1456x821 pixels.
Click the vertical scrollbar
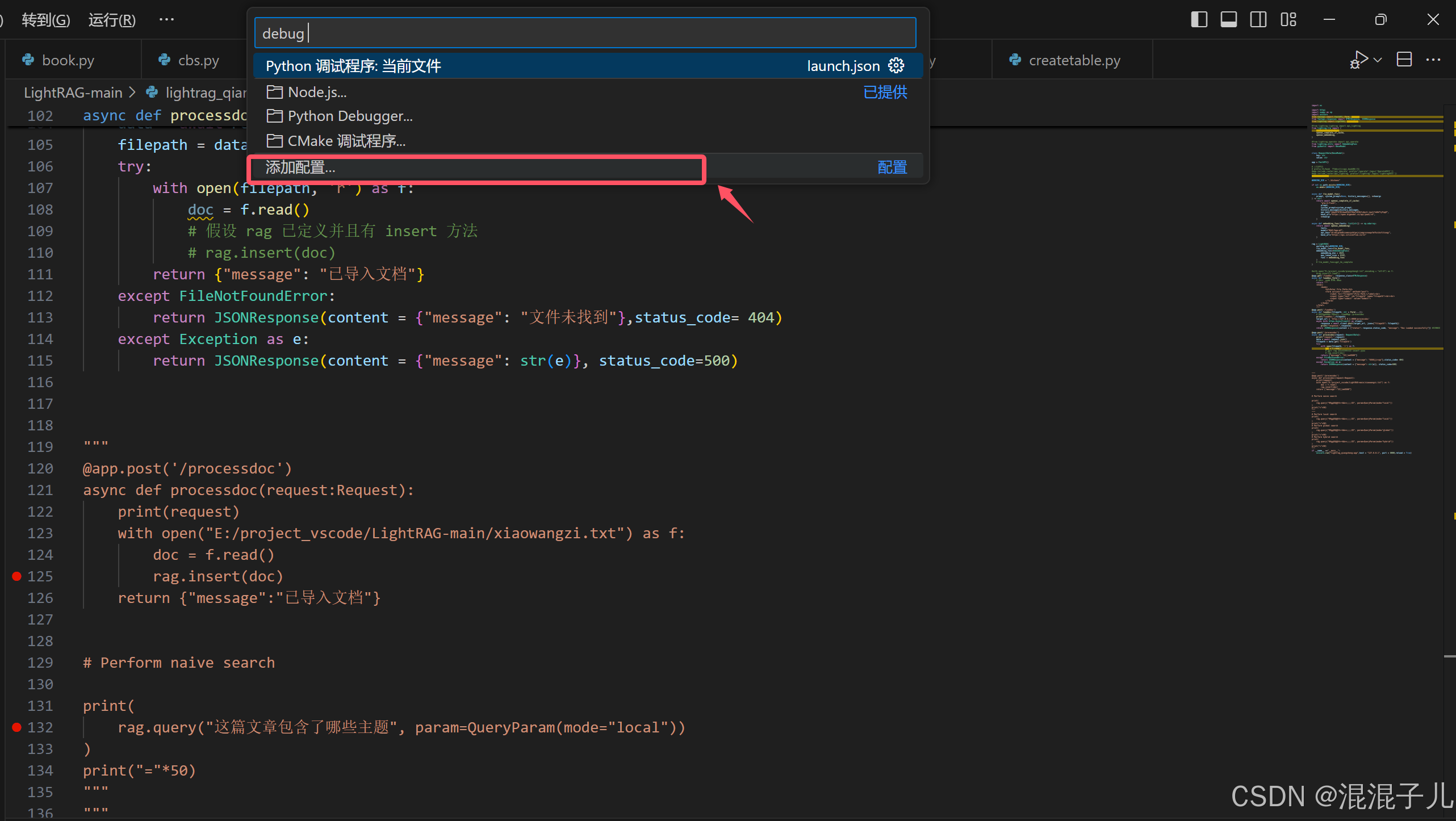[1450, 460]
